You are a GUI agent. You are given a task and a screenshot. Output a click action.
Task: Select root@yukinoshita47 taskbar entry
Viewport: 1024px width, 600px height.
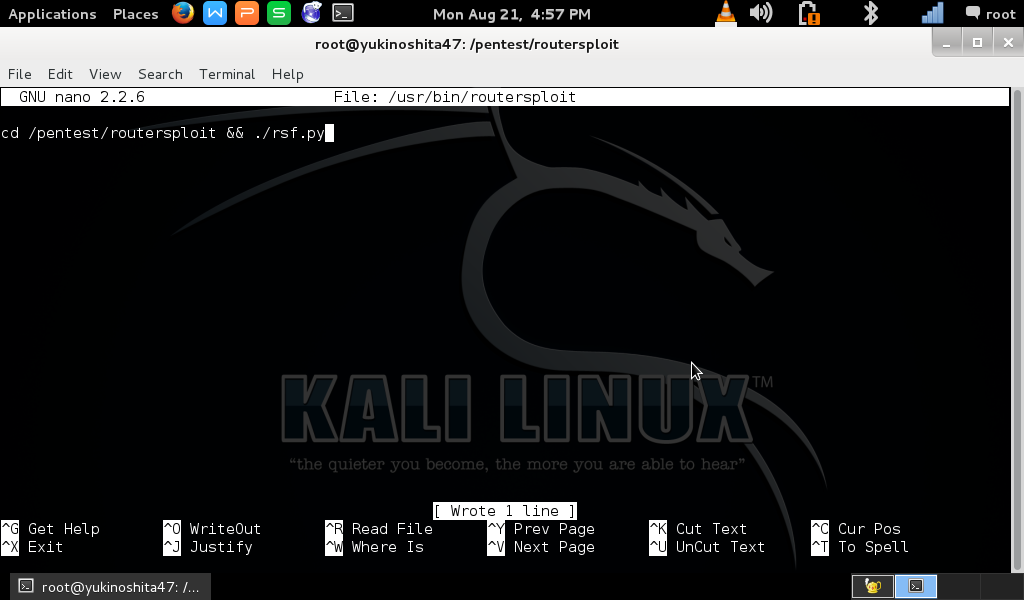(110, 586)
